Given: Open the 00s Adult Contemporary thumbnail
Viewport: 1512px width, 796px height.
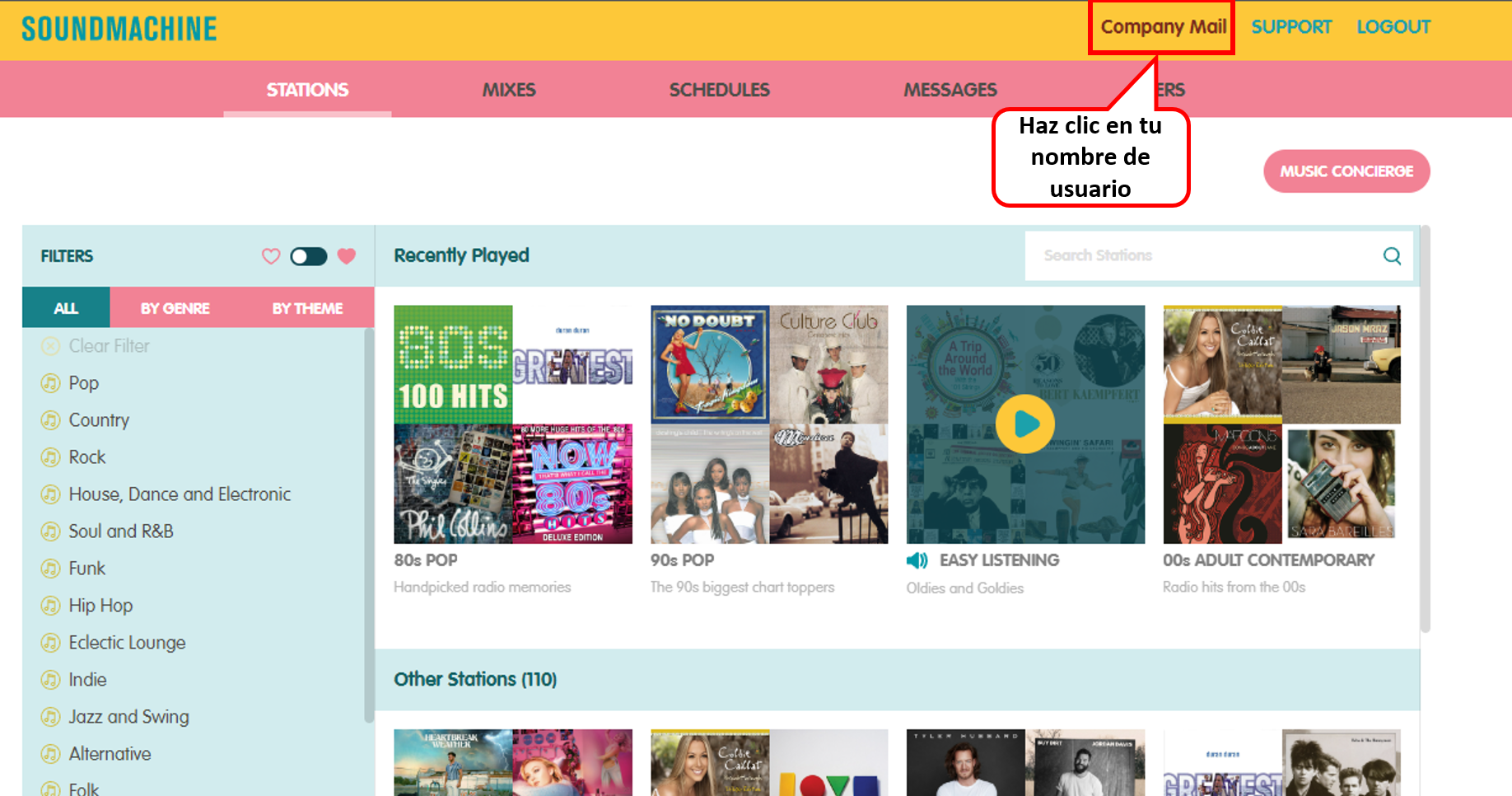Looking at the screenshot, I should [1281, 424].
